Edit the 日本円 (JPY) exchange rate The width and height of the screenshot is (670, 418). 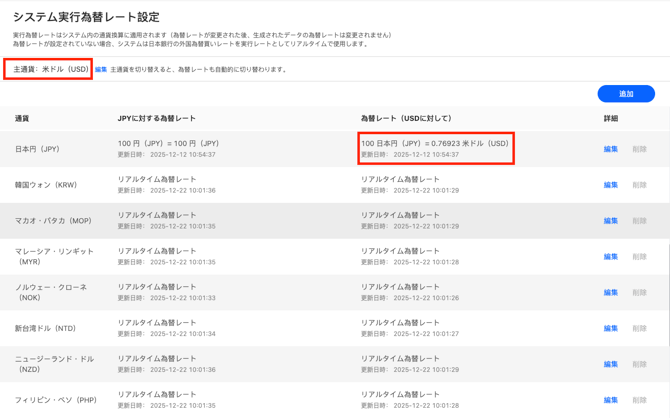[x=611, y=149]
